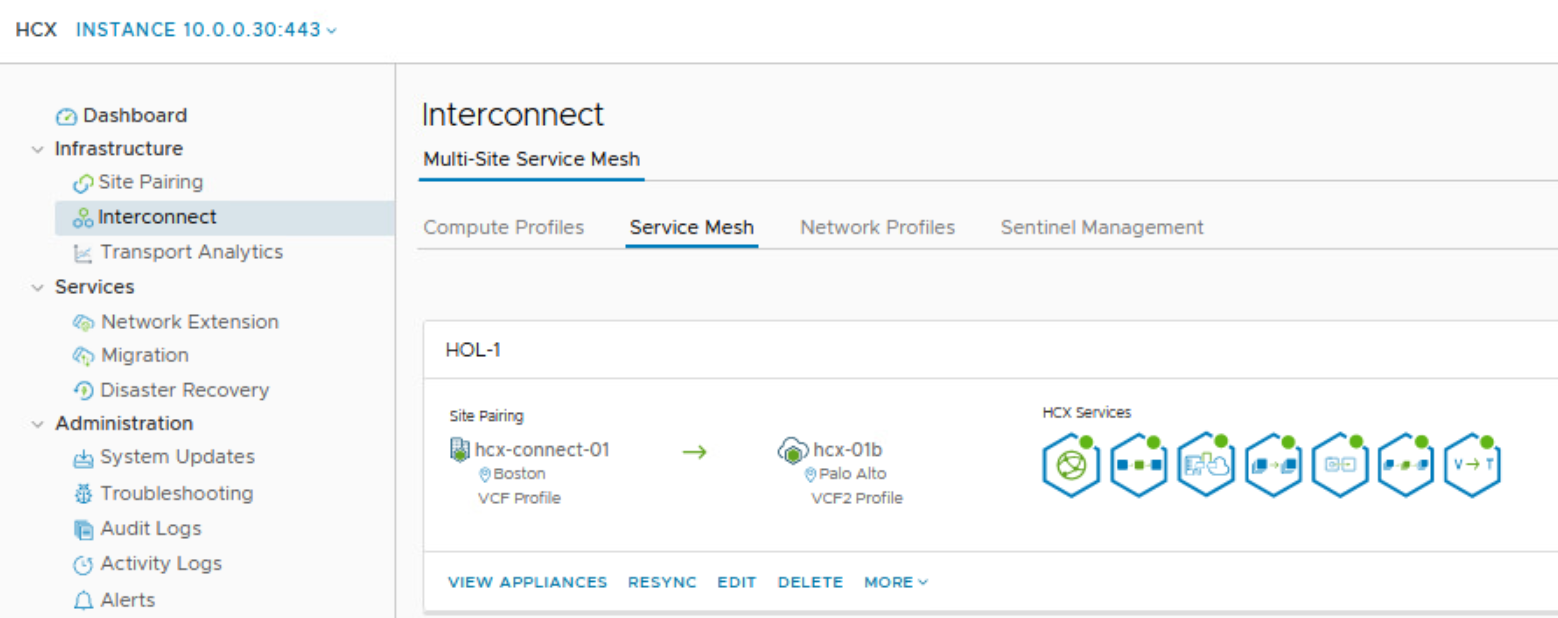
Task: Click the hcx-01b cloud site icon
Action: click(x=793, y=450)
